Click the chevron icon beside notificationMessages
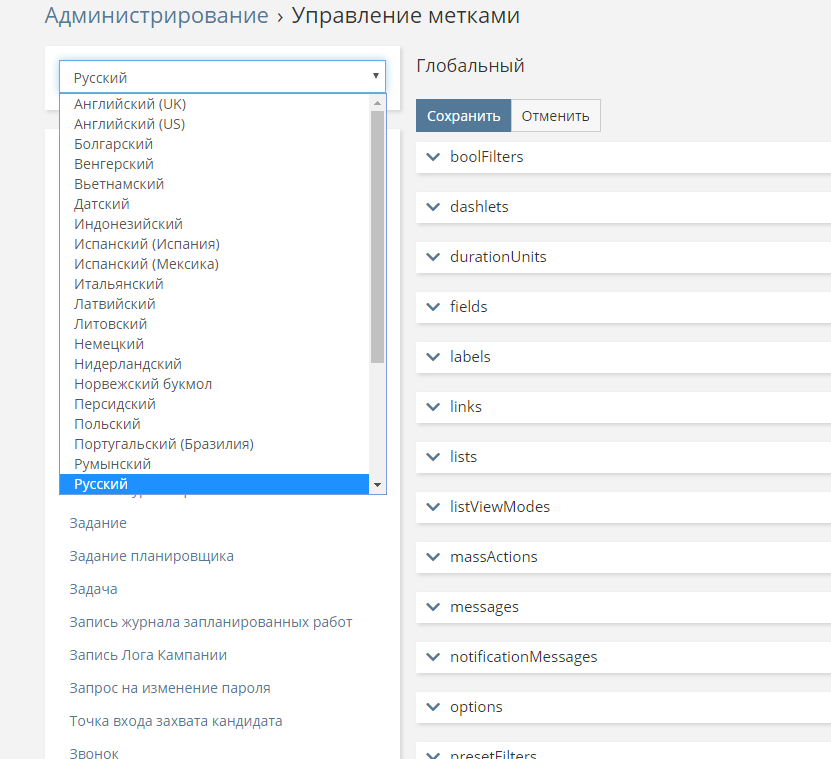The height and width of the screenshot is (759, 831). coord(433,657)
